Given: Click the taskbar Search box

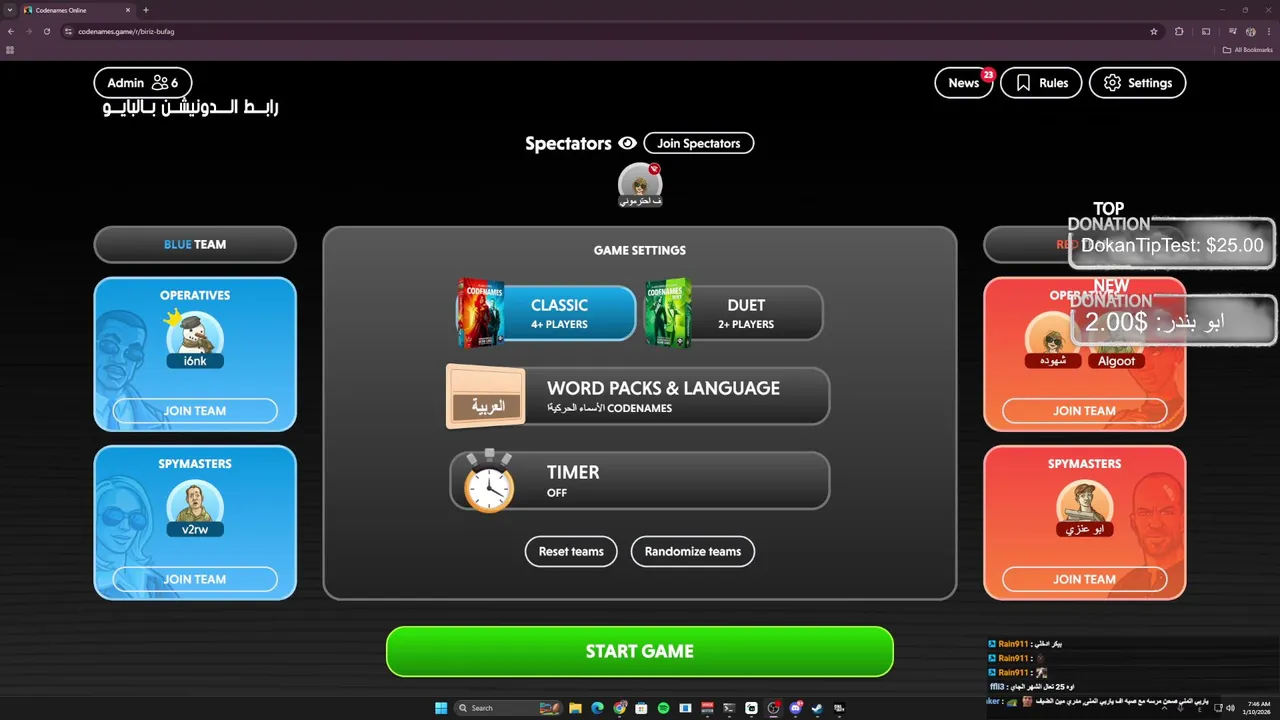Looking at the screenshot, I should [508, 708].
